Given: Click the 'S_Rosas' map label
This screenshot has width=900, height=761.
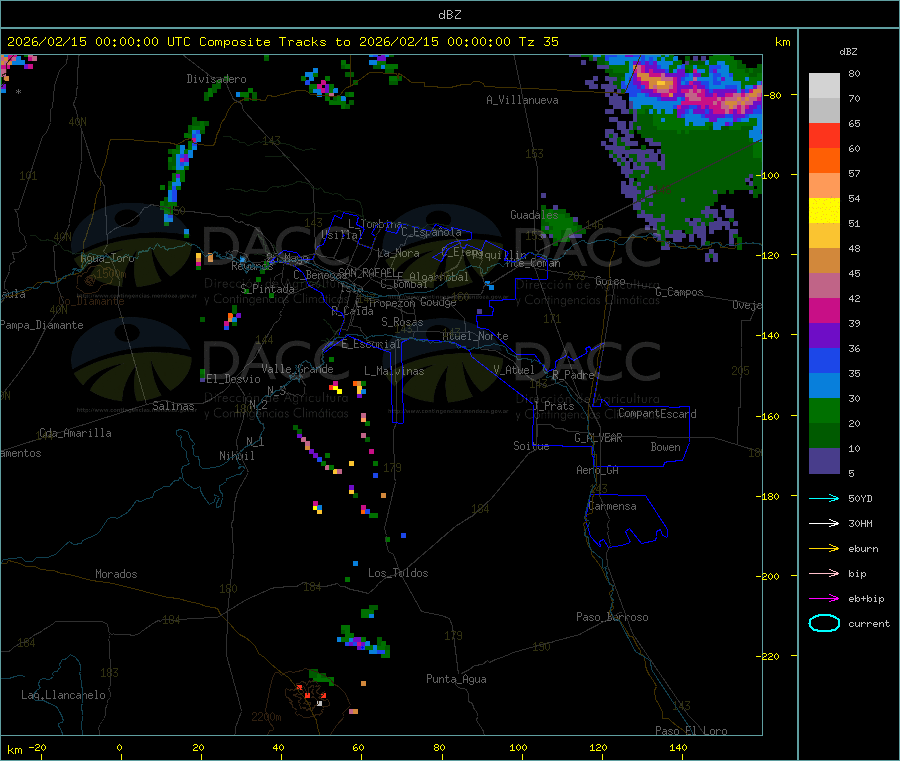Looking at the screenshot, I should pos(402,322).
